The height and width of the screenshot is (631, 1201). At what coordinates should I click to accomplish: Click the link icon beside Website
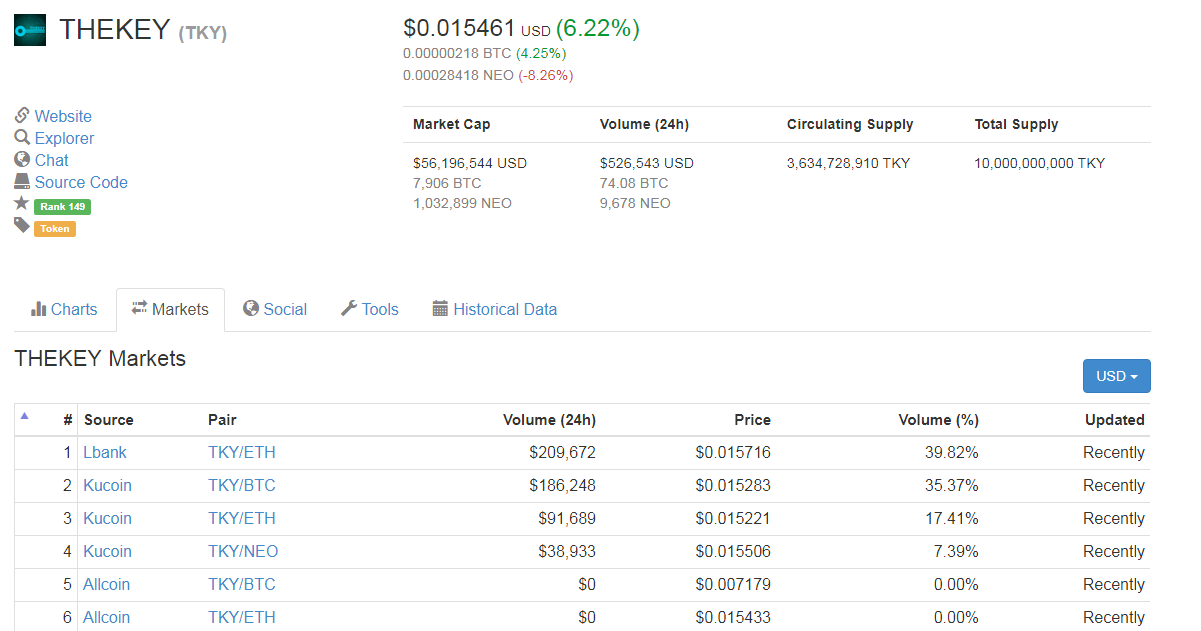point(22,116)
